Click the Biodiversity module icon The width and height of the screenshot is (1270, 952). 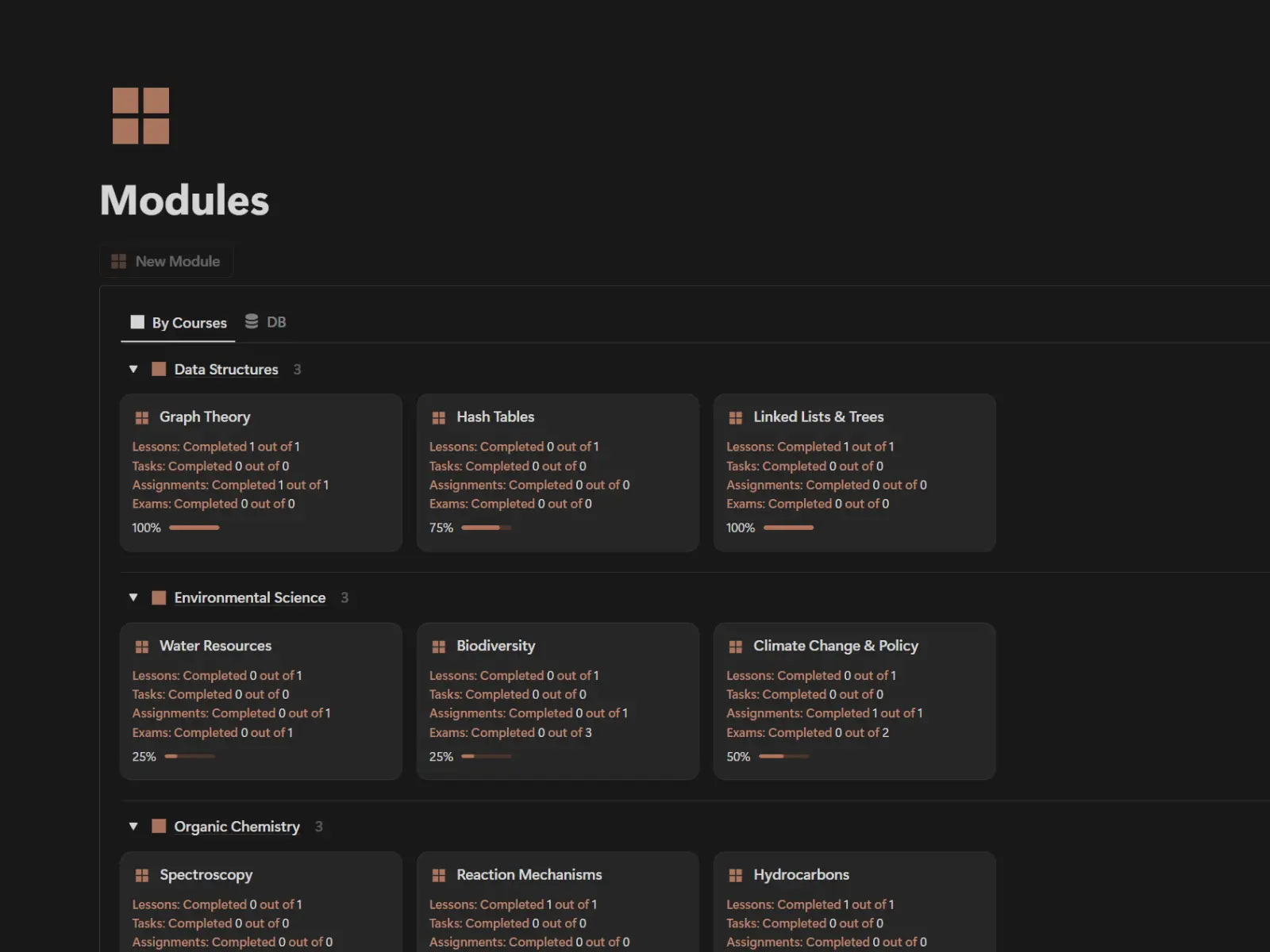438,647
